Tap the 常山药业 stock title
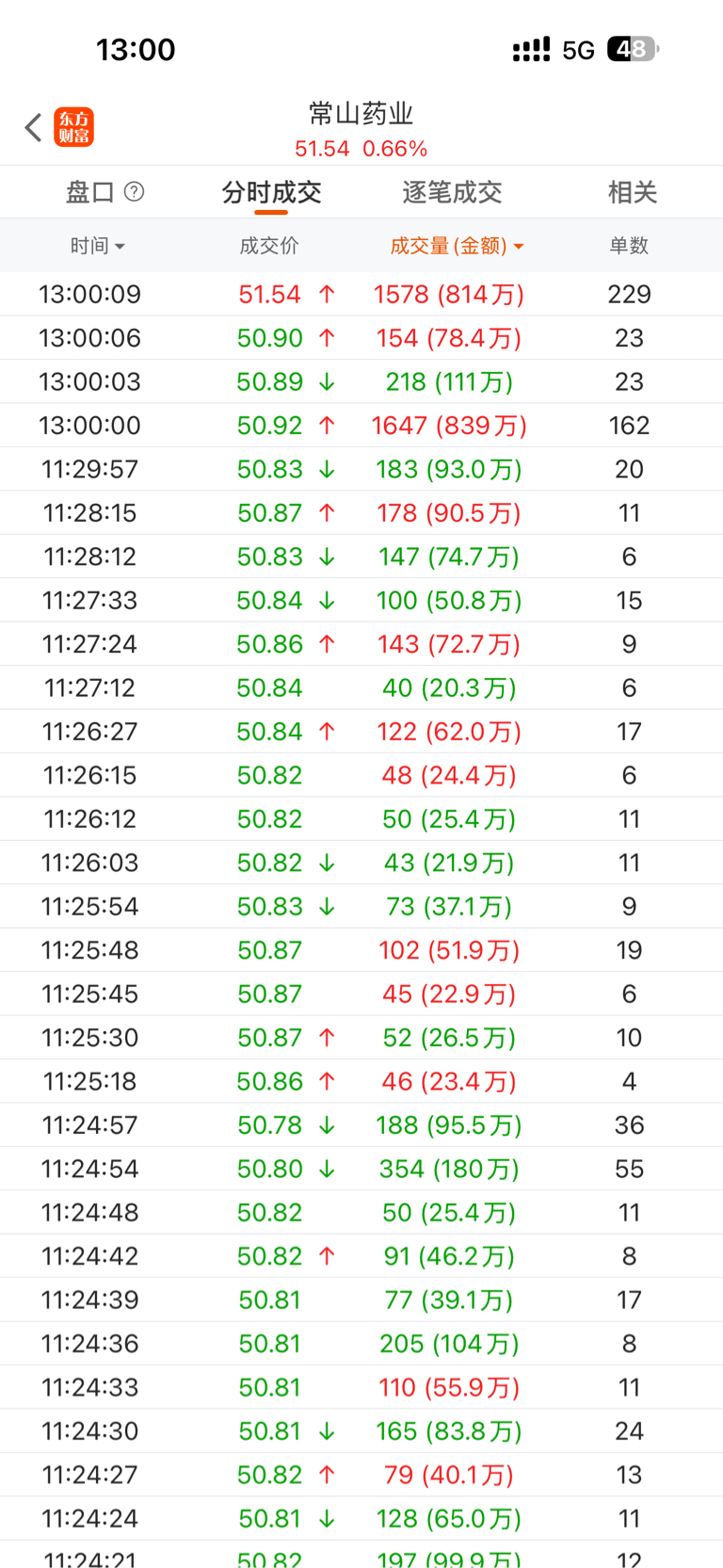Screen dimensions: 723x1568 pyautogui.click(x=361, y=114)
